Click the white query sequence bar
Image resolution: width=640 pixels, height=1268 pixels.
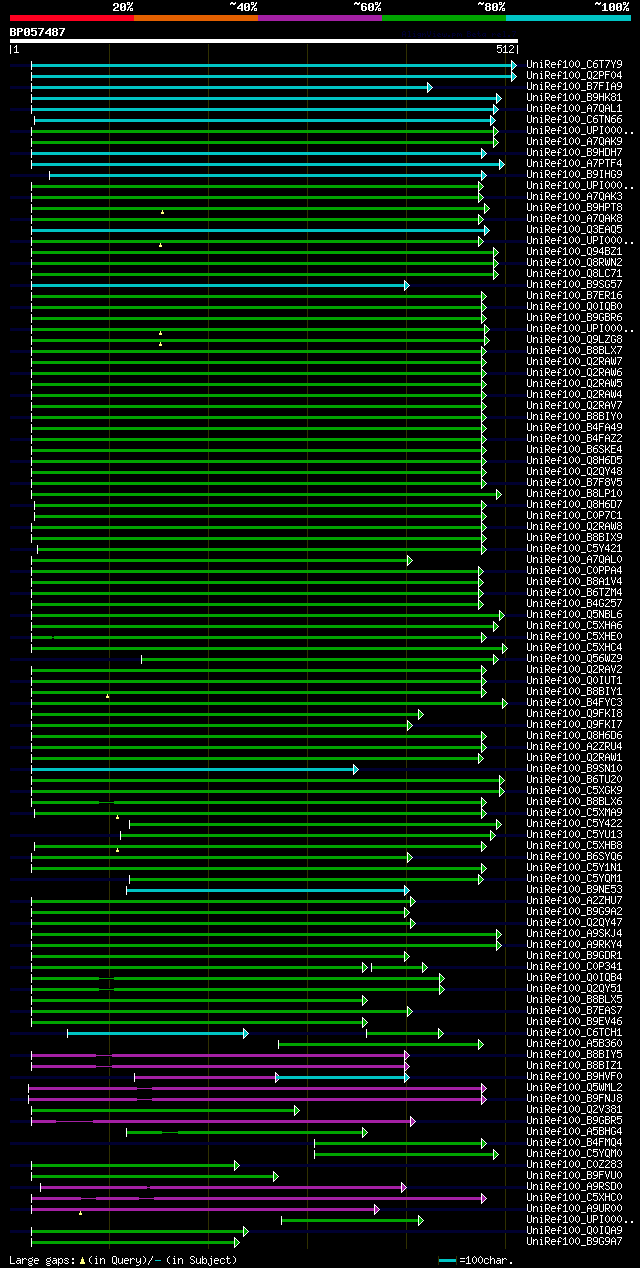(x=264, y=41)
